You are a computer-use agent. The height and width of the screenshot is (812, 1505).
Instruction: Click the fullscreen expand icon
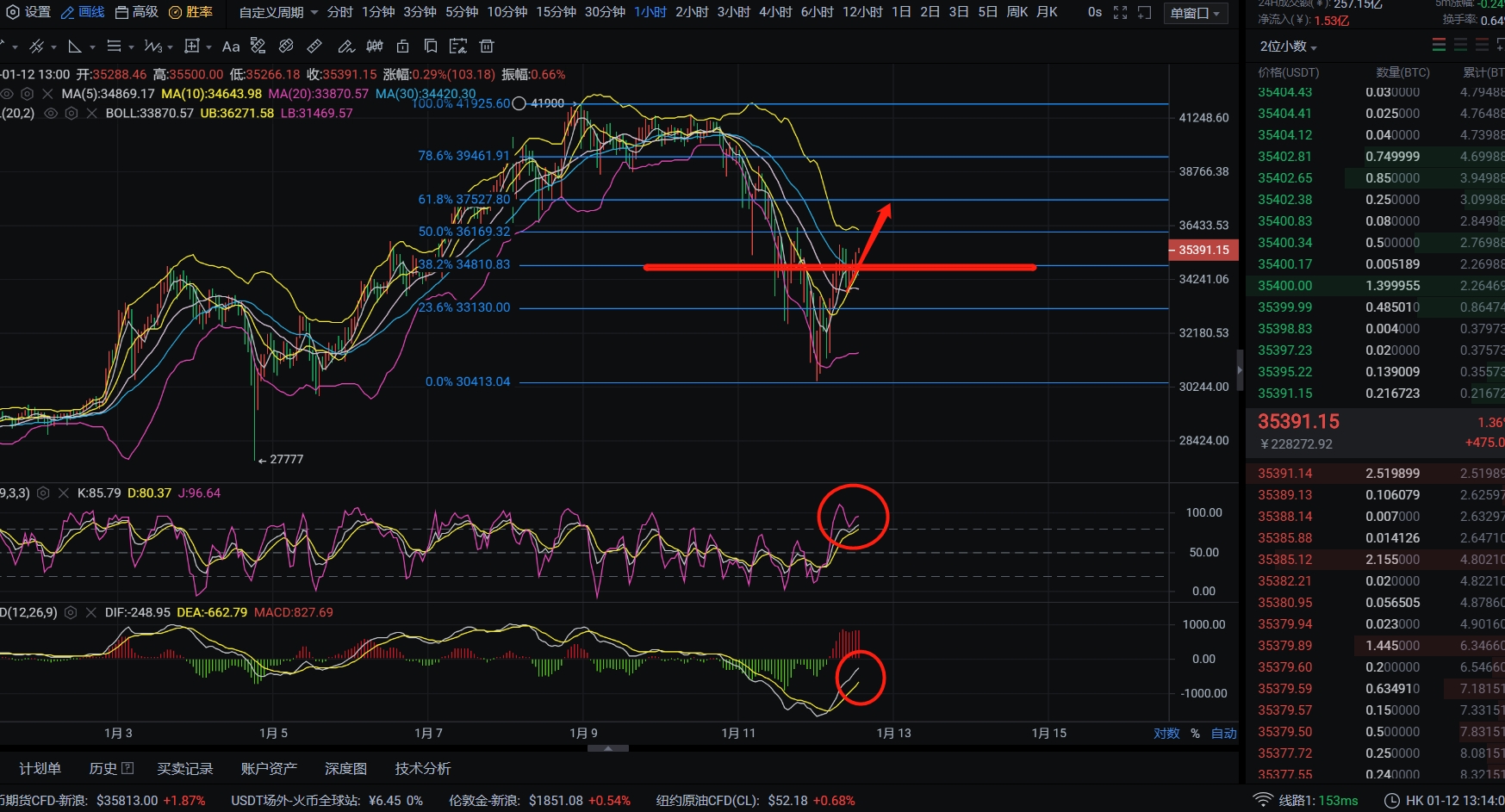[1120, 12]
